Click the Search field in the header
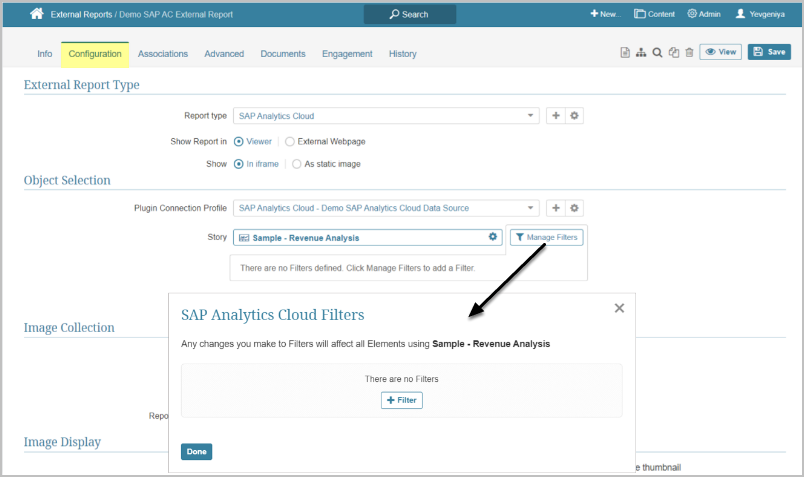 [x=409, y=14]
